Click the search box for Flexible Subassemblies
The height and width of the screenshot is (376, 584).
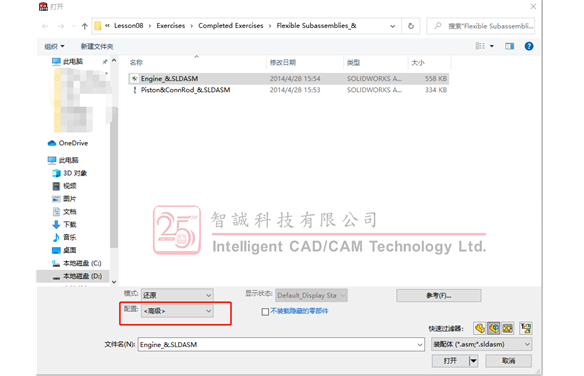coord(481,26)
